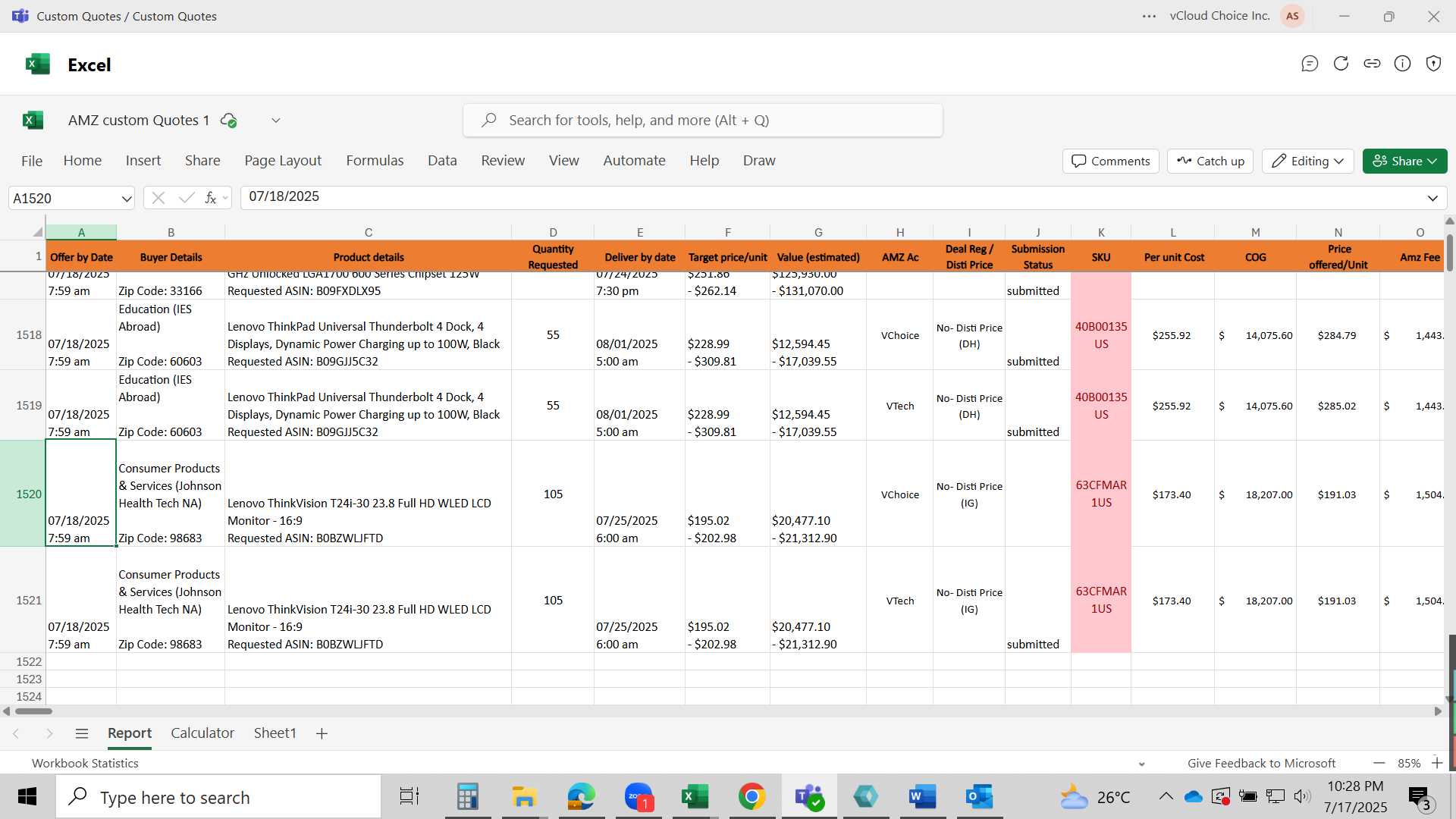Click the 85% zoom level
The height and width of the screenshot is (819, 1456).
click(1409, 764)
